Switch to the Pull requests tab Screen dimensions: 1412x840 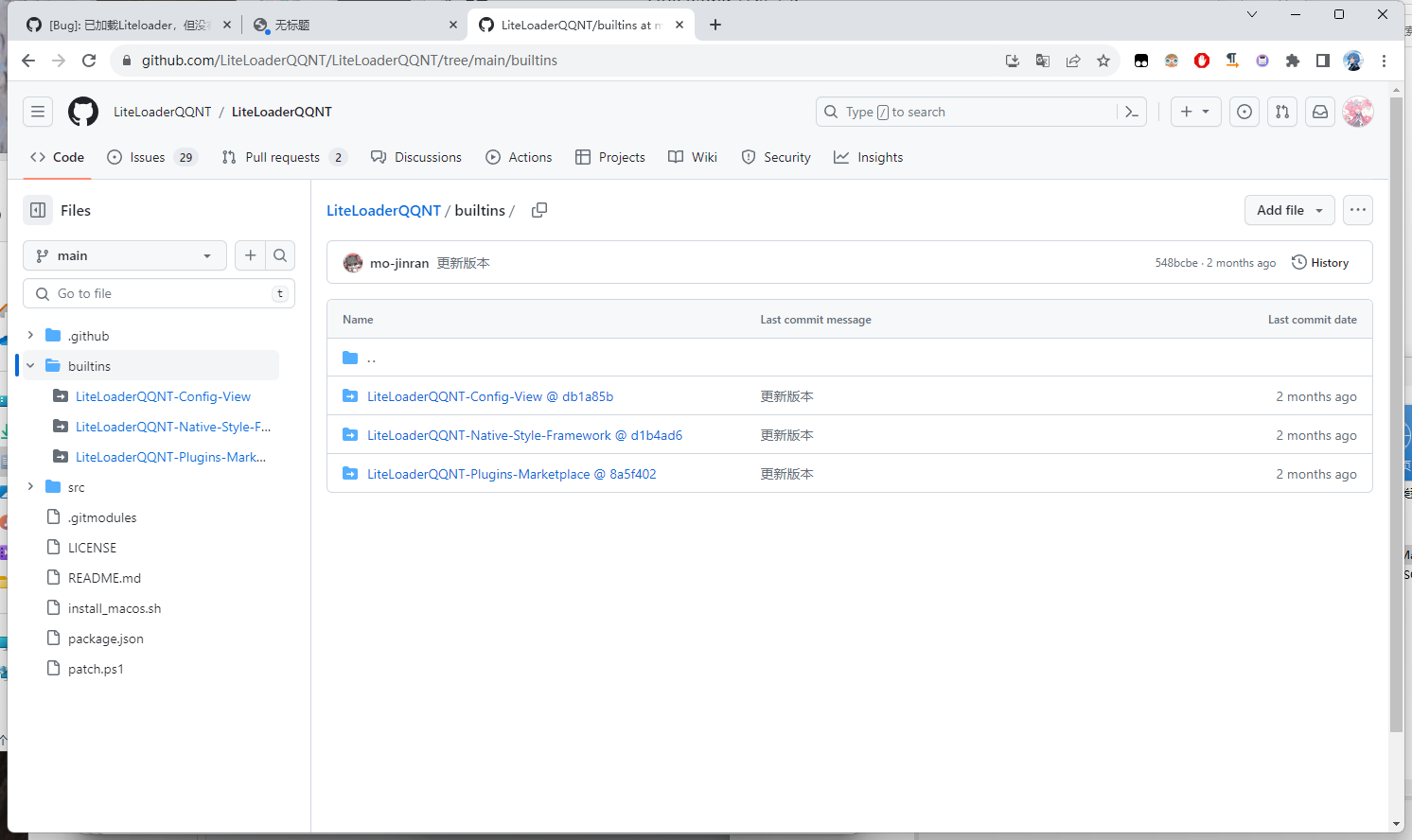[284, 157]
